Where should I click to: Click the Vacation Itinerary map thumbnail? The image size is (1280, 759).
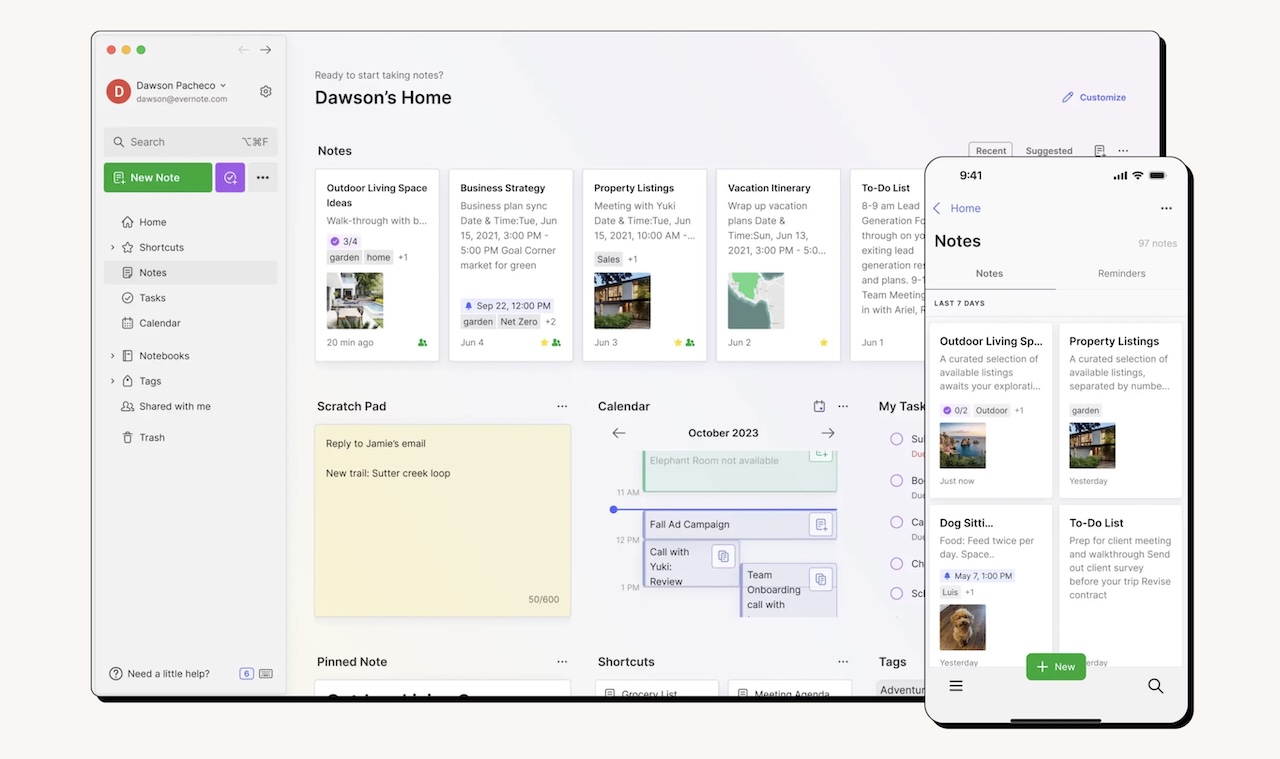click(756, 301)
